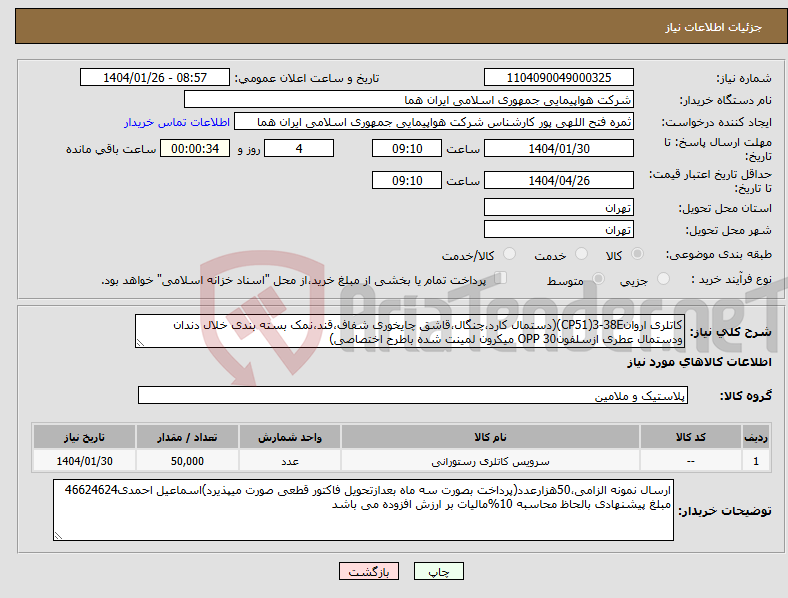The height and width of the screenshot is (598, 788).
Task: Select the جزیی purchase type radio
Action: [663, 278]
